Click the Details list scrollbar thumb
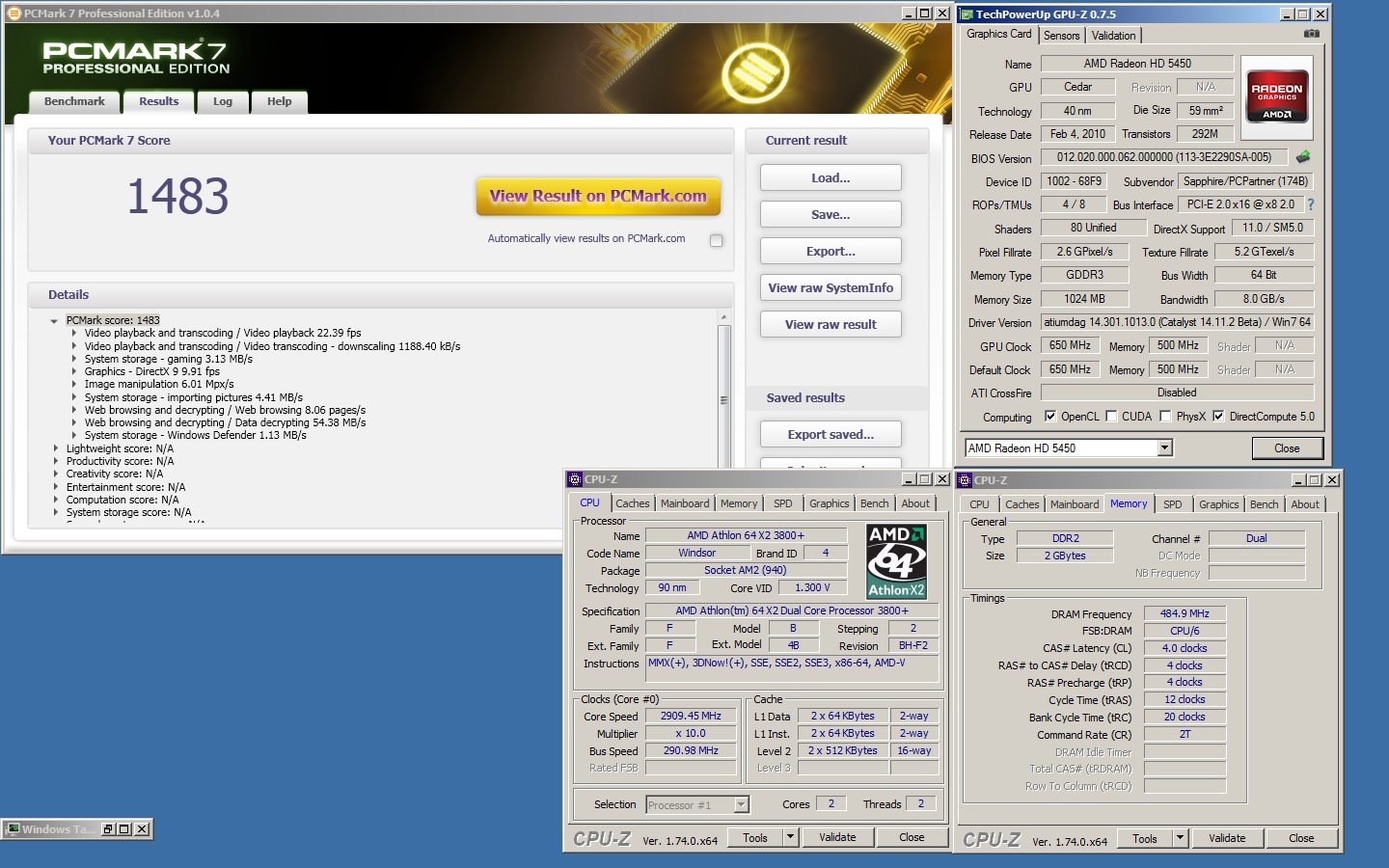This screenshot has height=868, width=1389. pos(724,398)
